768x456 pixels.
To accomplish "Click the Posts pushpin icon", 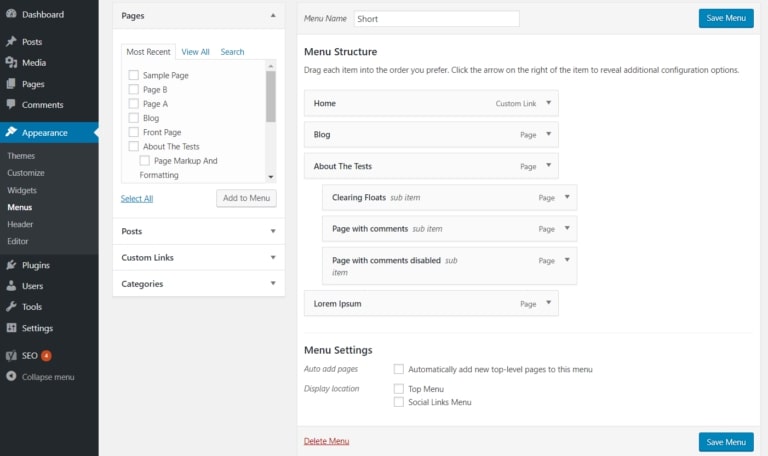I will coord(11,42).
